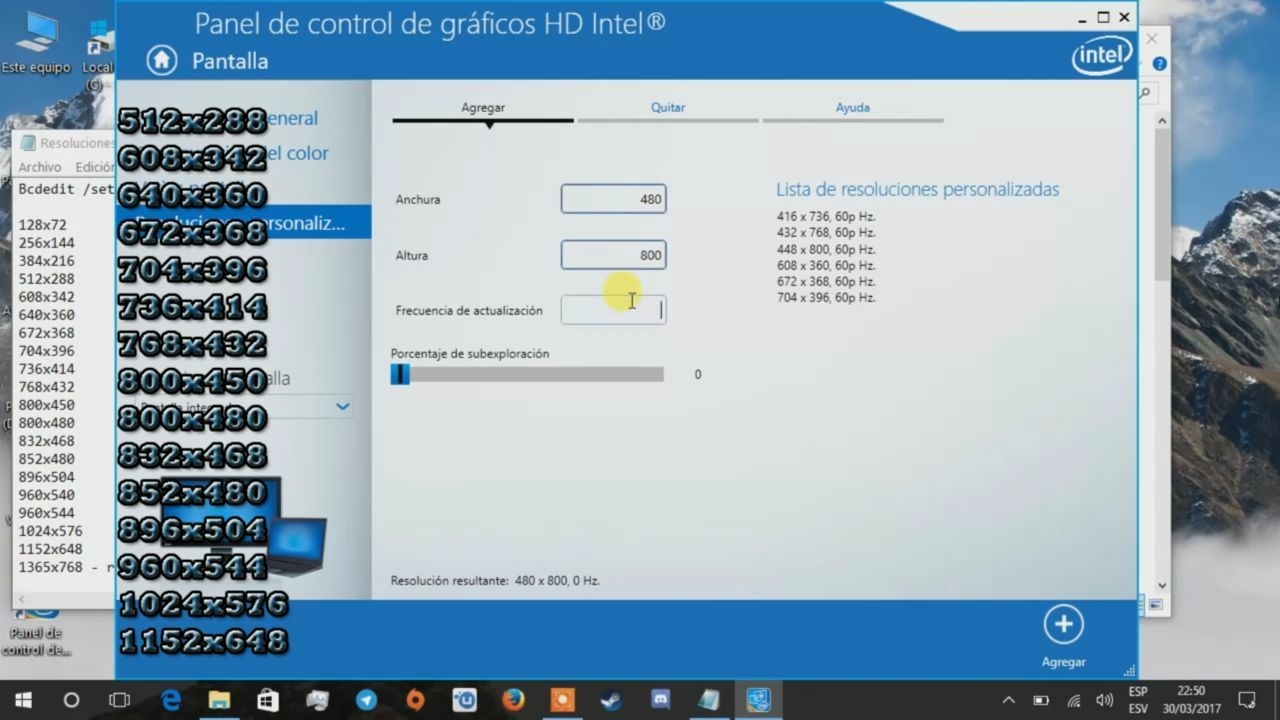Open the volume tray icon
The width and height of the screenshot is (1280, 720).
1105,700
